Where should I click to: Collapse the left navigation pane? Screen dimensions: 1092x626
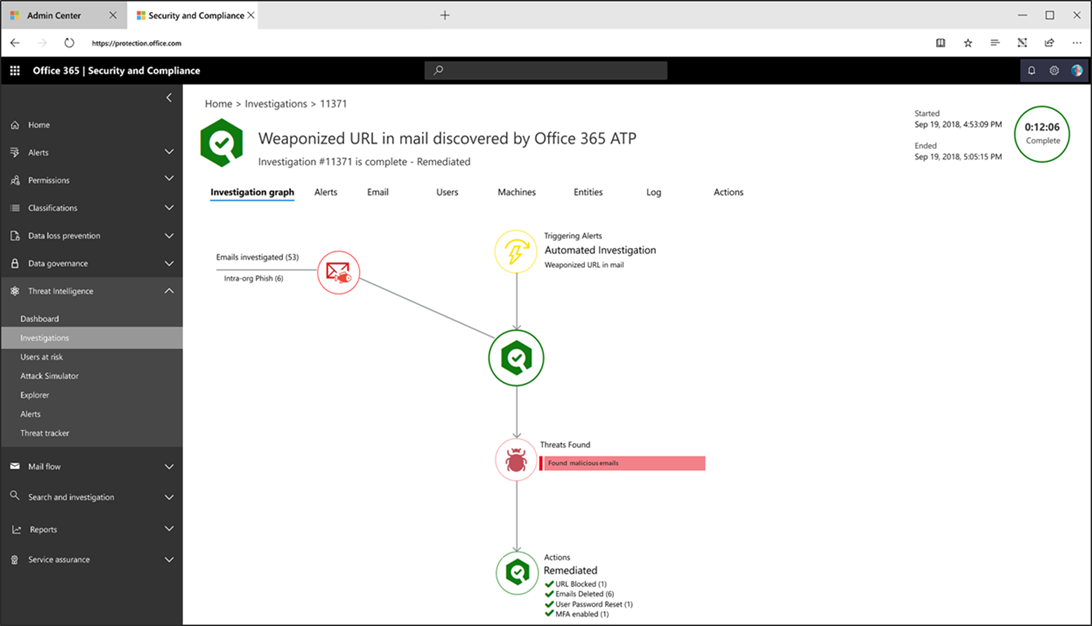pyautogui.click(x=168, y=98)
